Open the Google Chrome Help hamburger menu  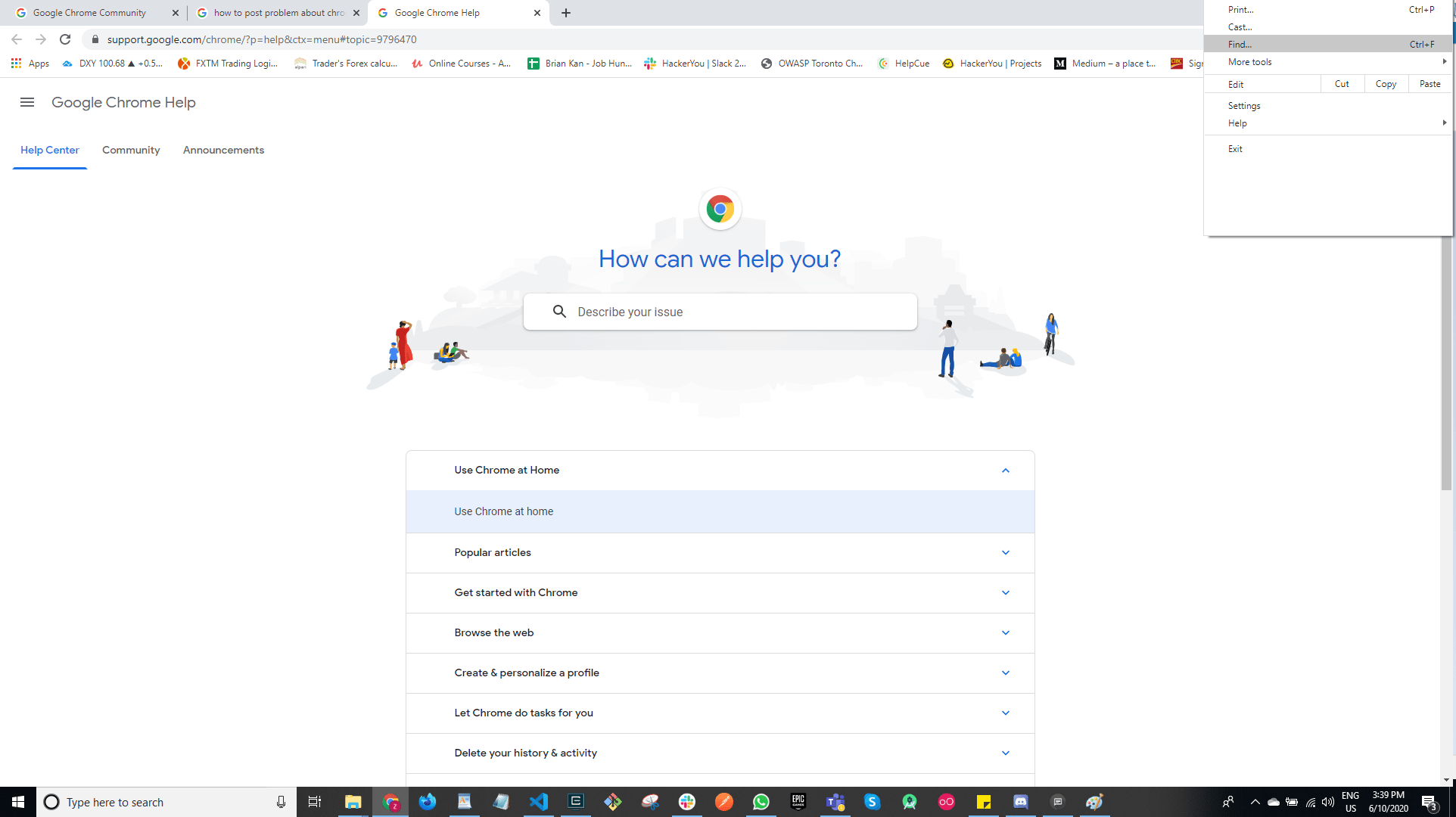[x=26, y=102]
